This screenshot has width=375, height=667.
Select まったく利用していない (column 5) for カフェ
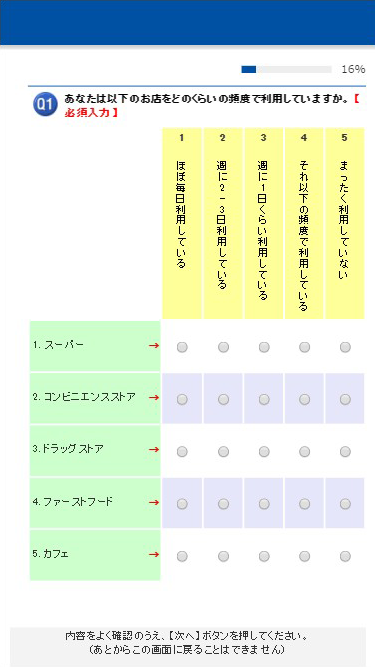(x=345, y=556)
